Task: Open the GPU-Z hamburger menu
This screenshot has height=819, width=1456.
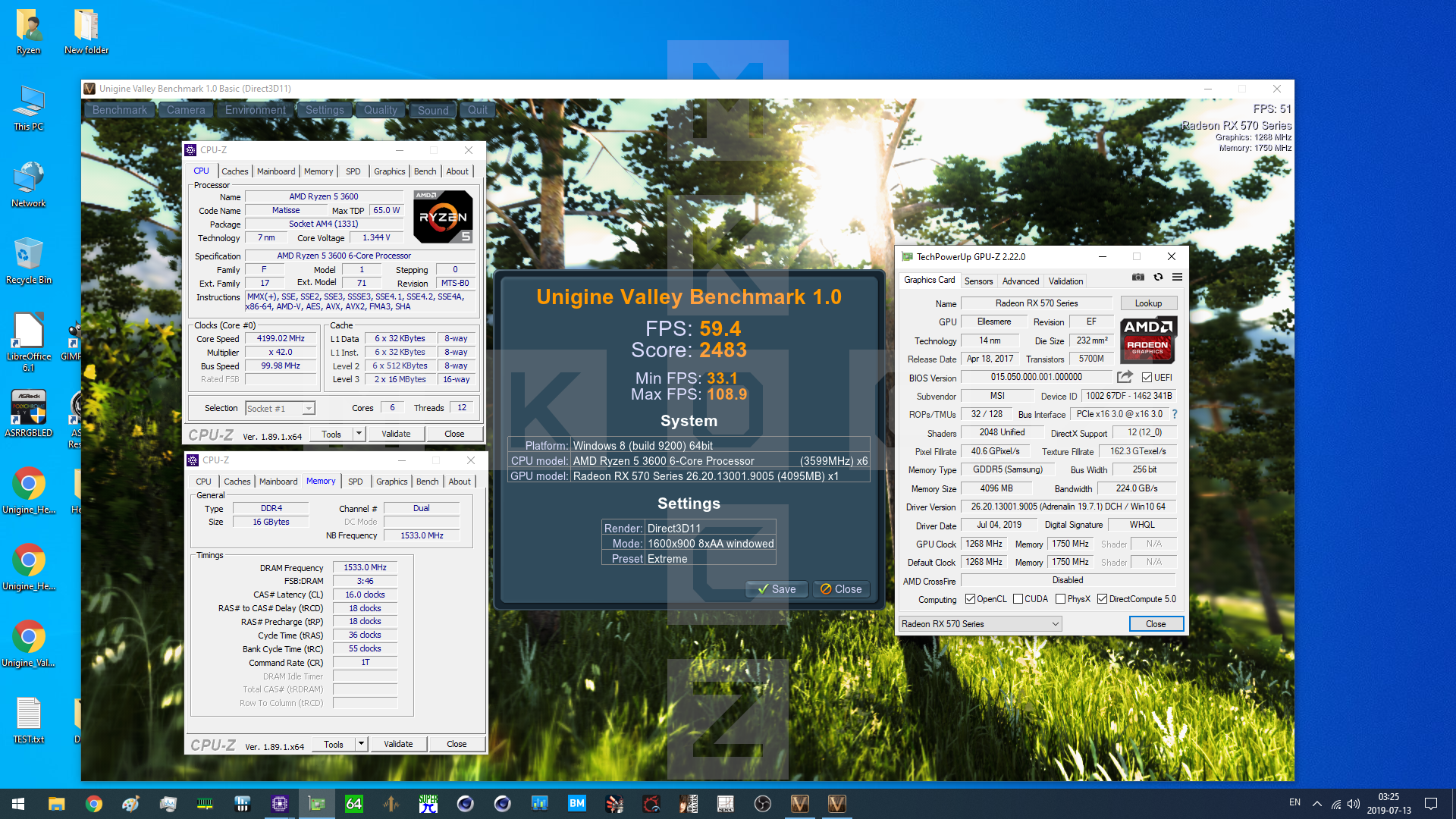Action: coord(1177,277)
